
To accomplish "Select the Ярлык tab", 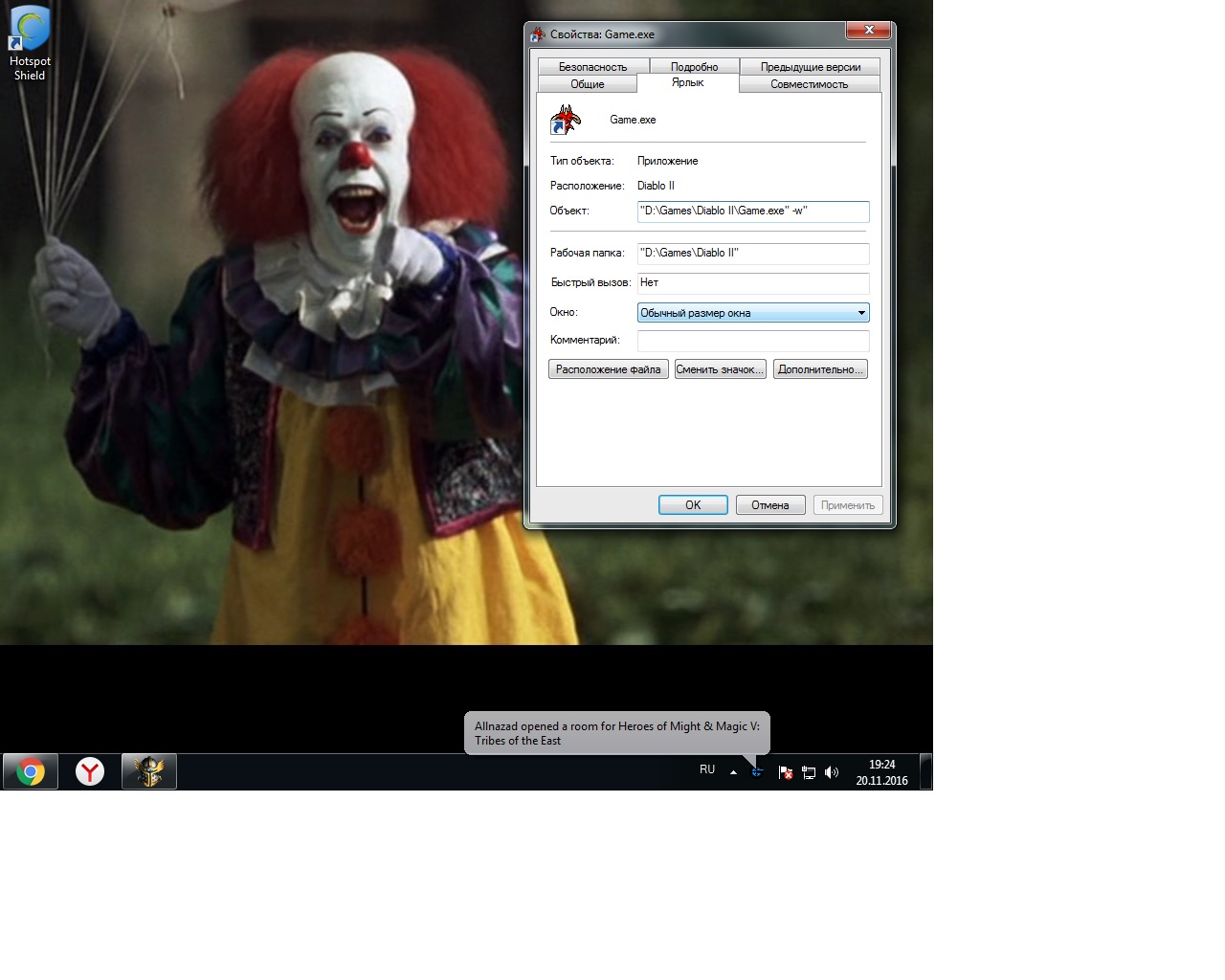I will tap(688, 83).
